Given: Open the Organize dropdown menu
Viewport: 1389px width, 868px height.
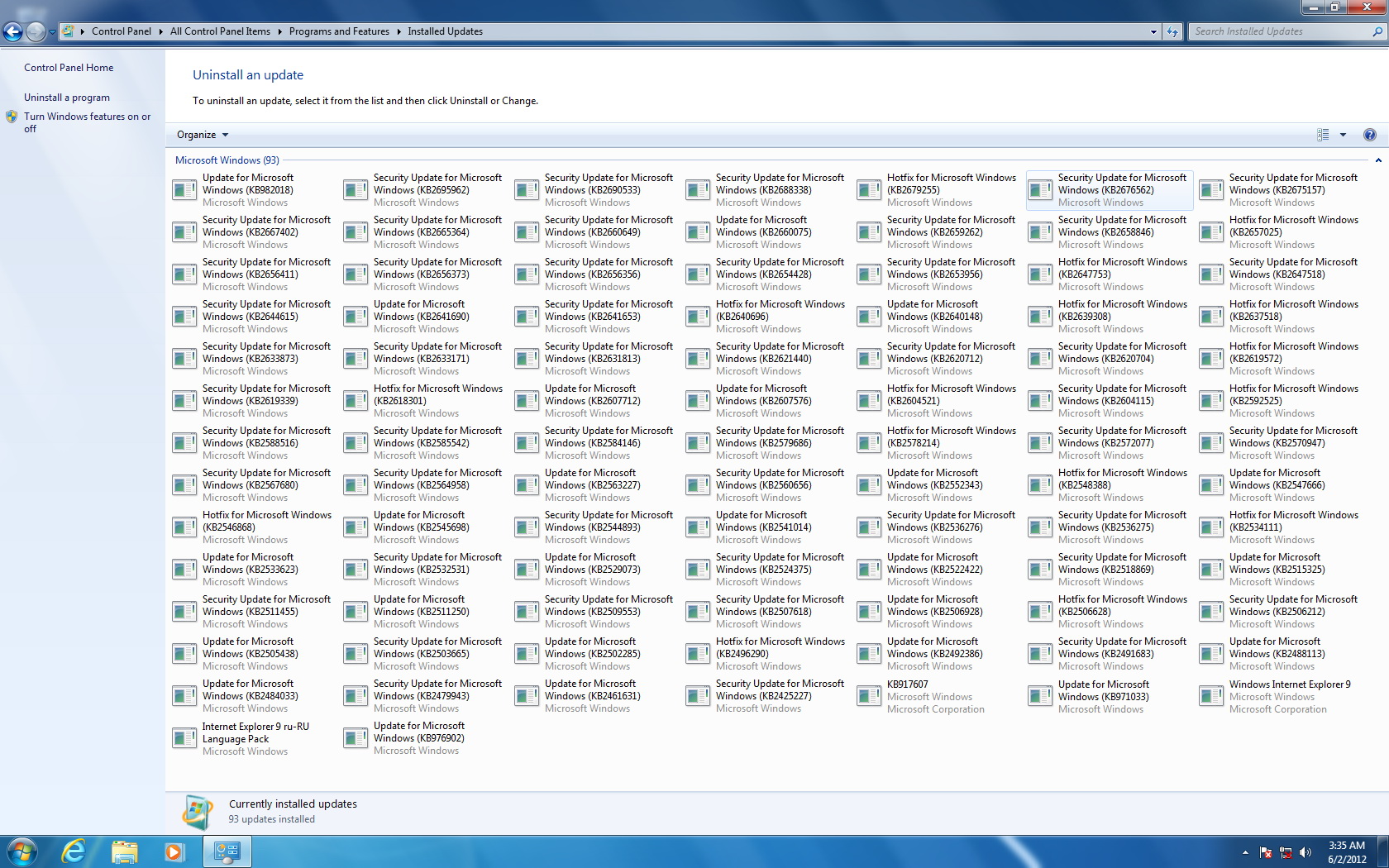Looking at the screenshot, I should [x=202, y=135].
